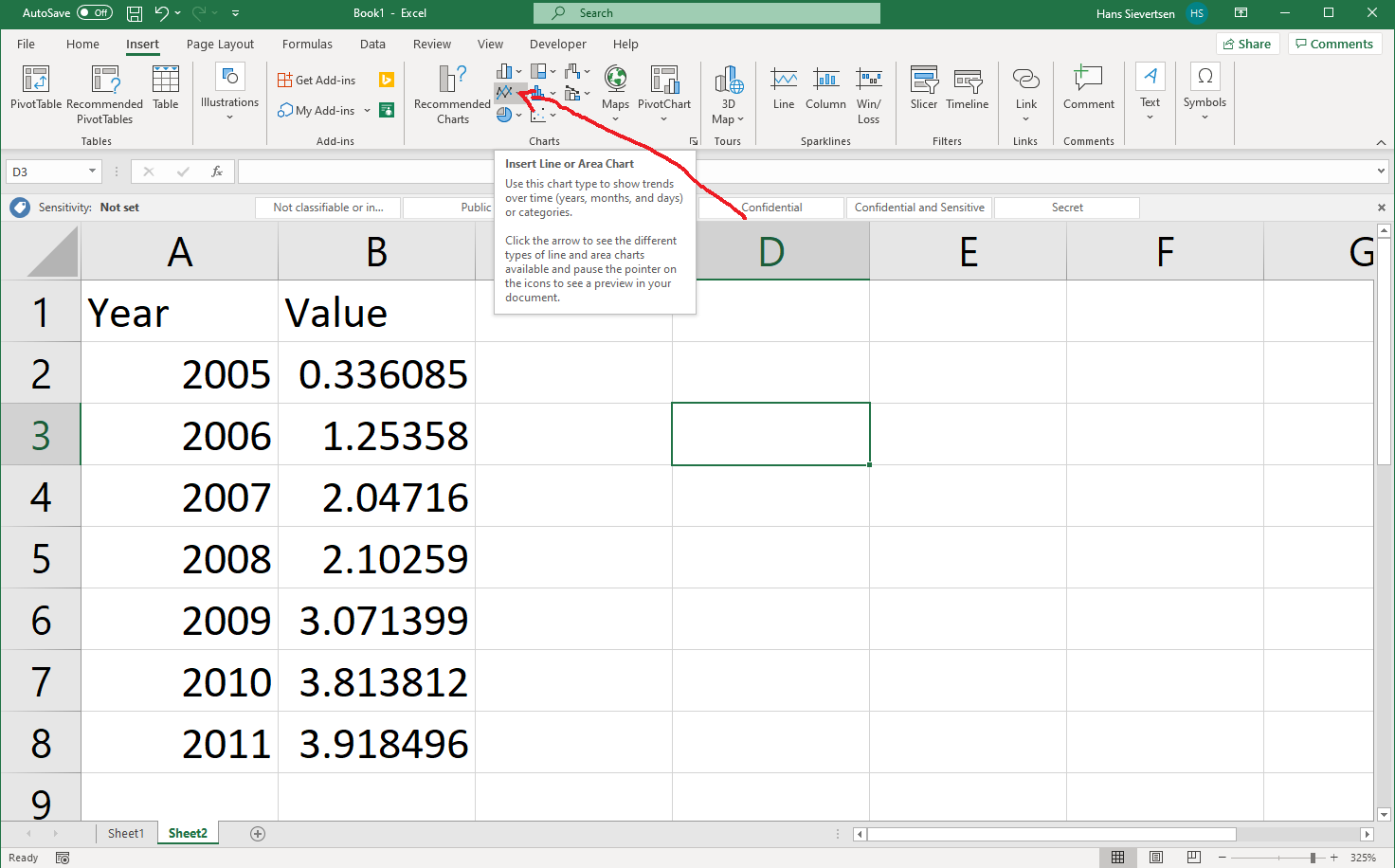Set sensitivity to Secret
This screenshot has width=1395, height=868.
click(1067, 208)
